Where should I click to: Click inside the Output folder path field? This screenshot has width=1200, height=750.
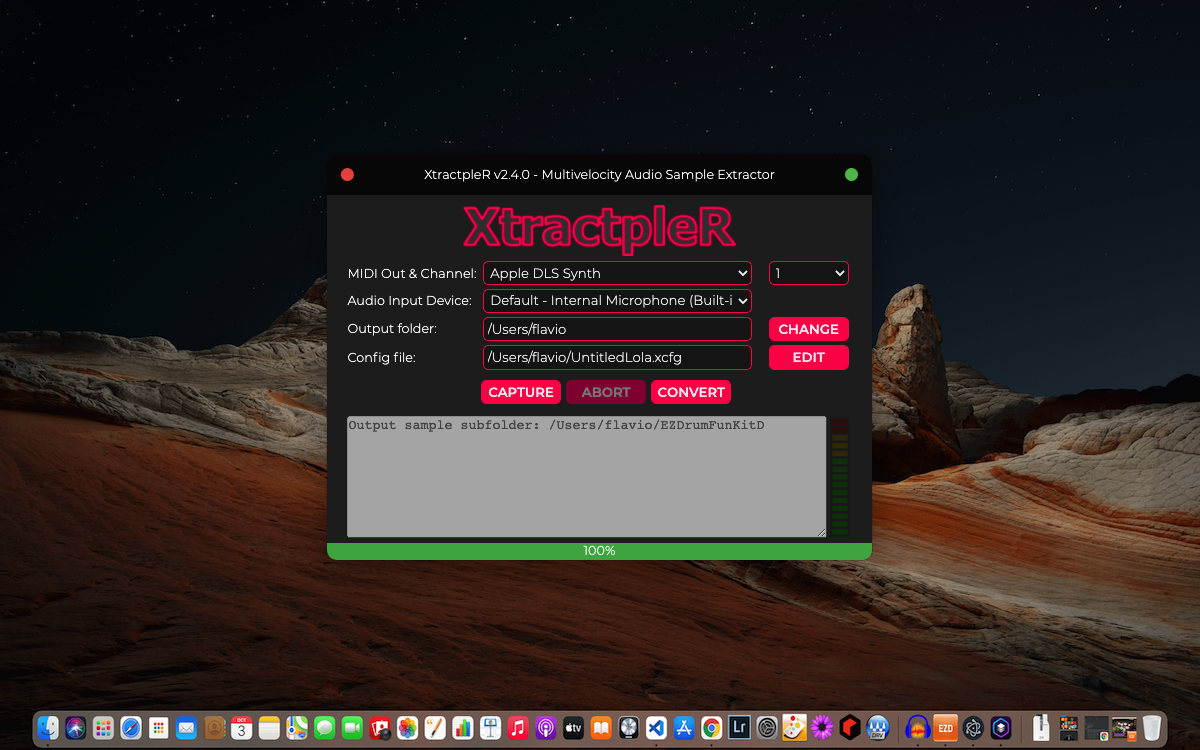[x=617, y=328]
